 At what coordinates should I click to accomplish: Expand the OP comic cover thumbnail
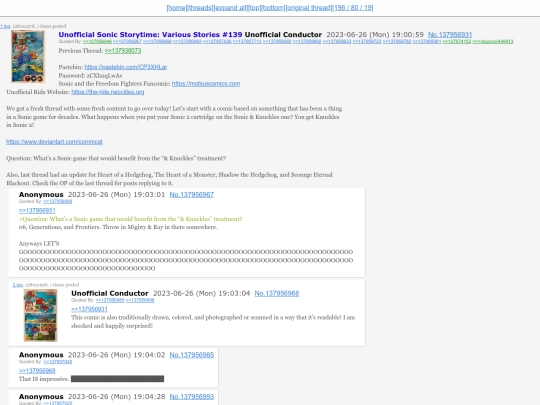(28, 56)
